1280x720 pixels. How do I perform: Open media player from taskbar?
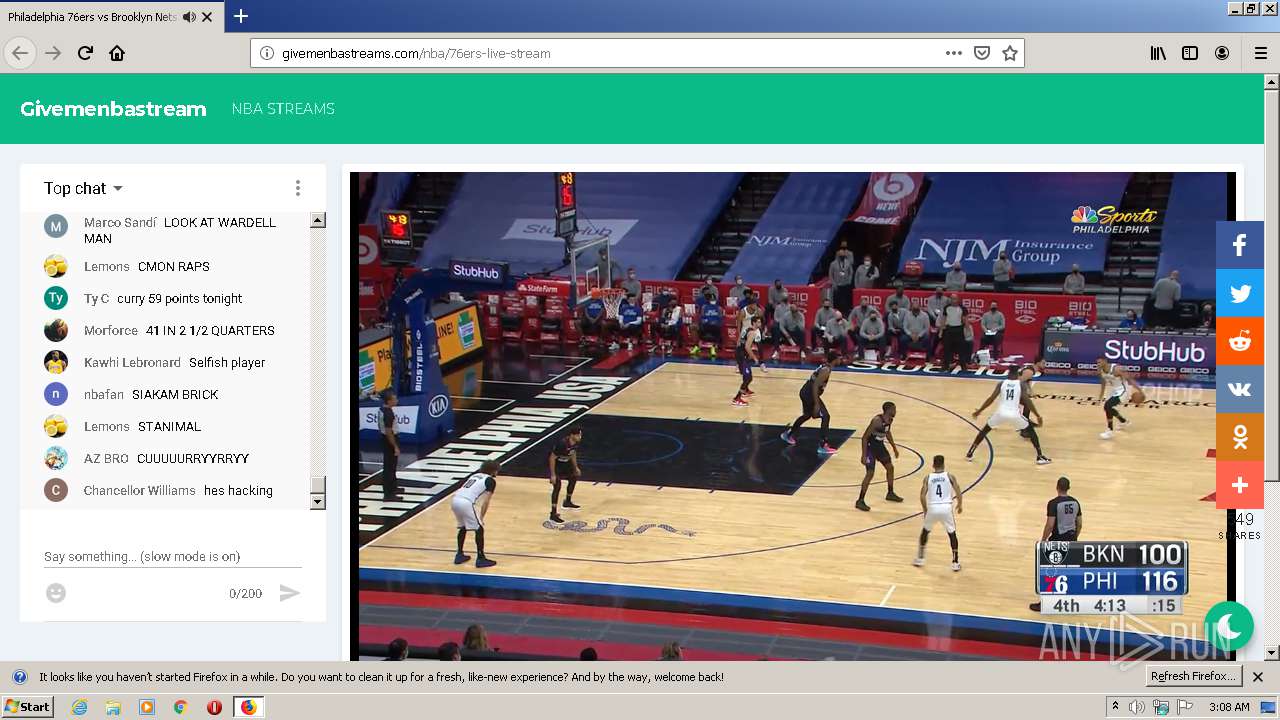click(x=147, y=707)
